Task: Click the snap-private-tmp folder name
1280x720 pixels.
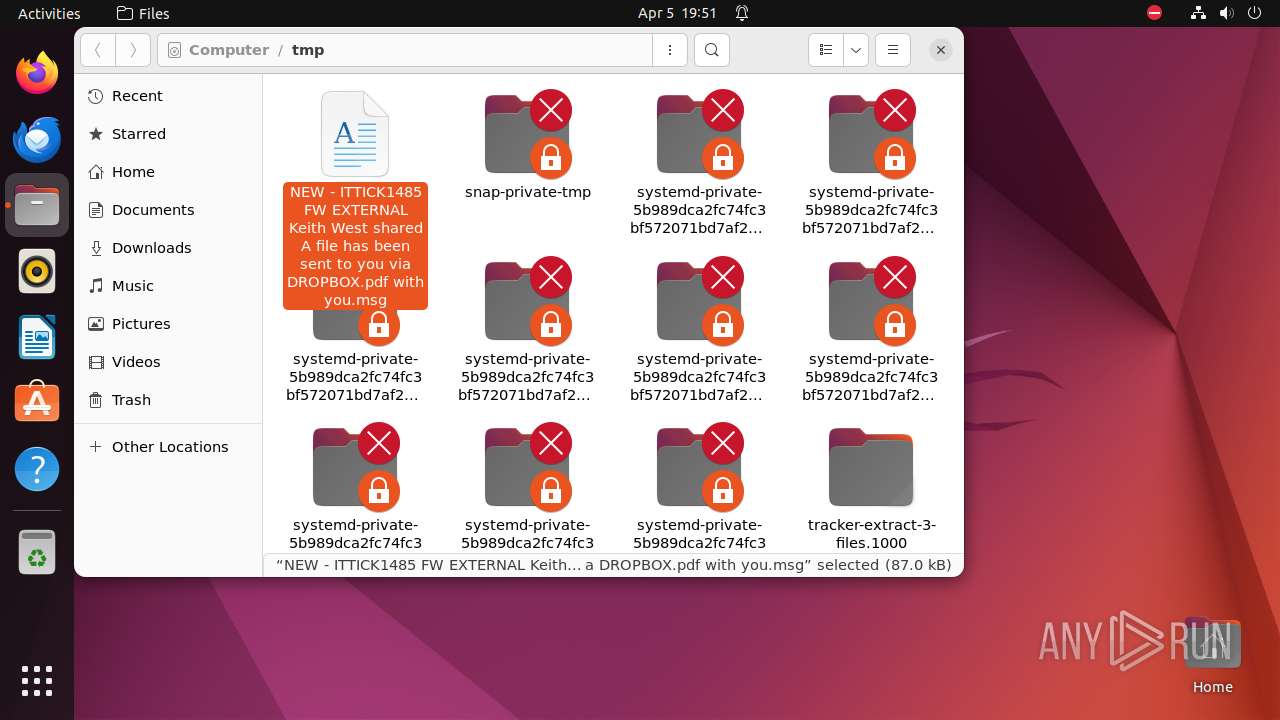Action: click(x=528, y=192)
